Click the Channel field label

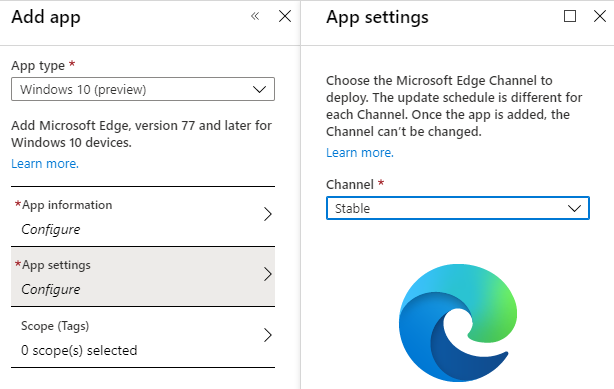350,184
